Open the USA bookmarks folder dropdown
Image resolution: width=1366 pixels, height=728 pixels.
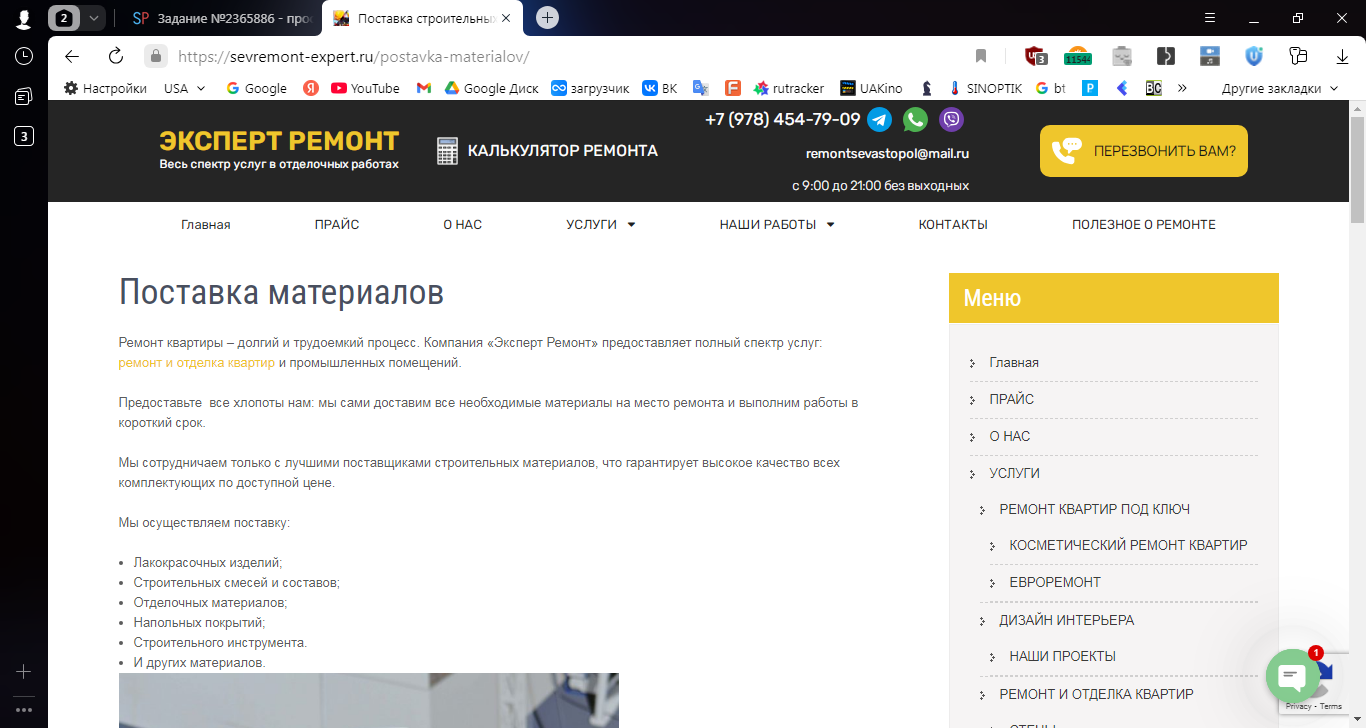pyautogui.click(x=185, y=88)
